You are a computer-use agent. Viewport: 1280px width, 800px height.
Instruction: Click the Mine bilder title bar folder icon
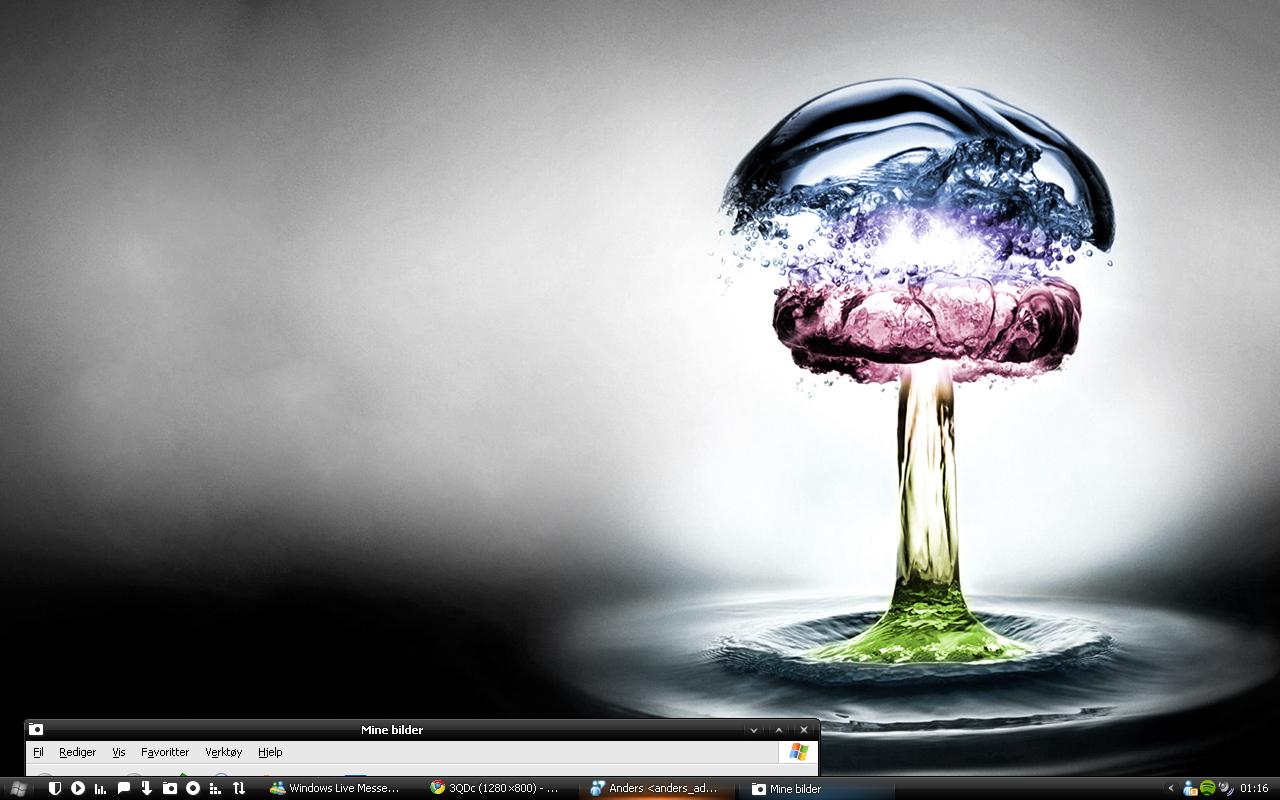[x=36, y=730]
